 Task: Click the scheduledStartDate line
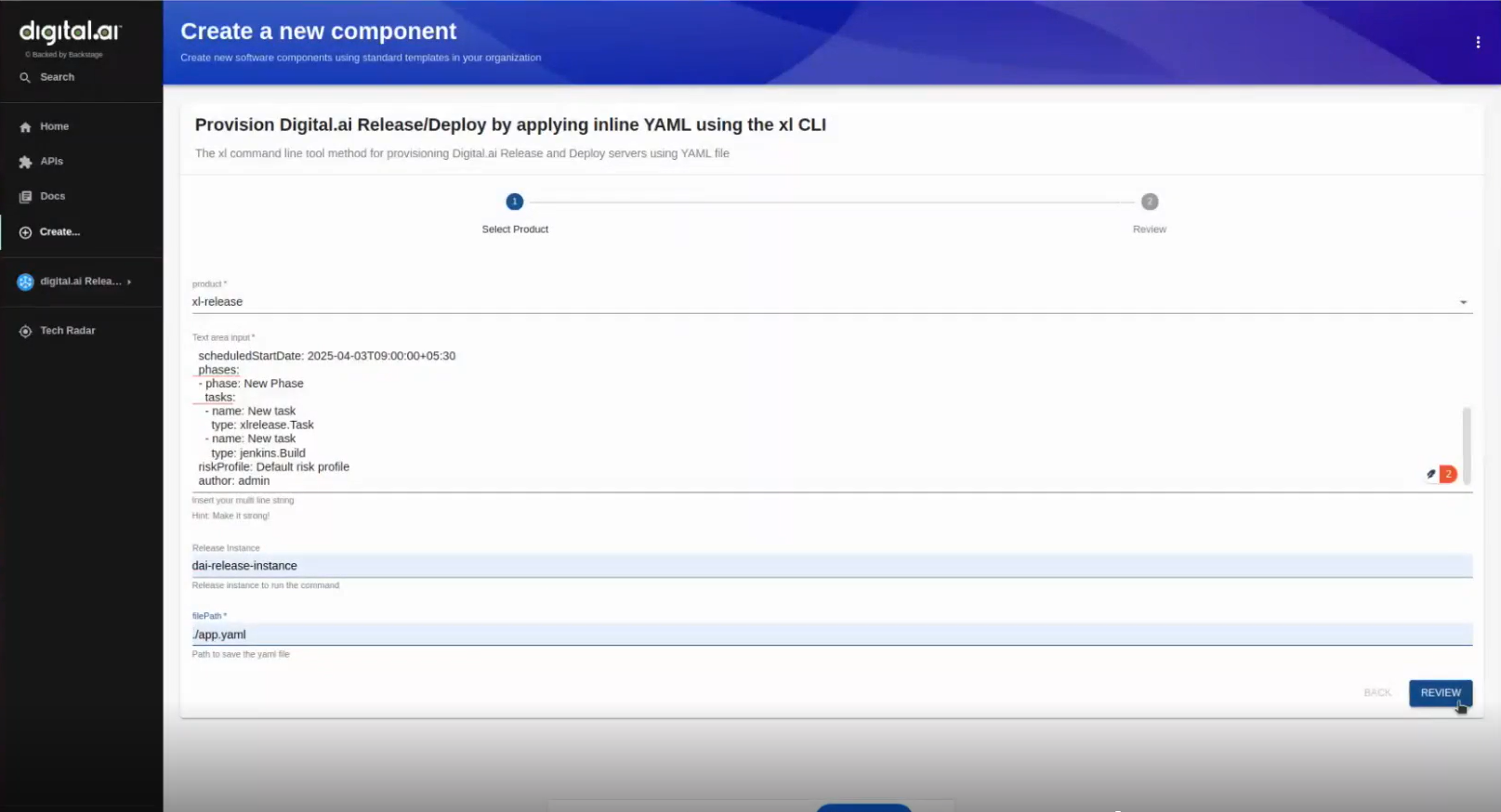coord(327,356)
